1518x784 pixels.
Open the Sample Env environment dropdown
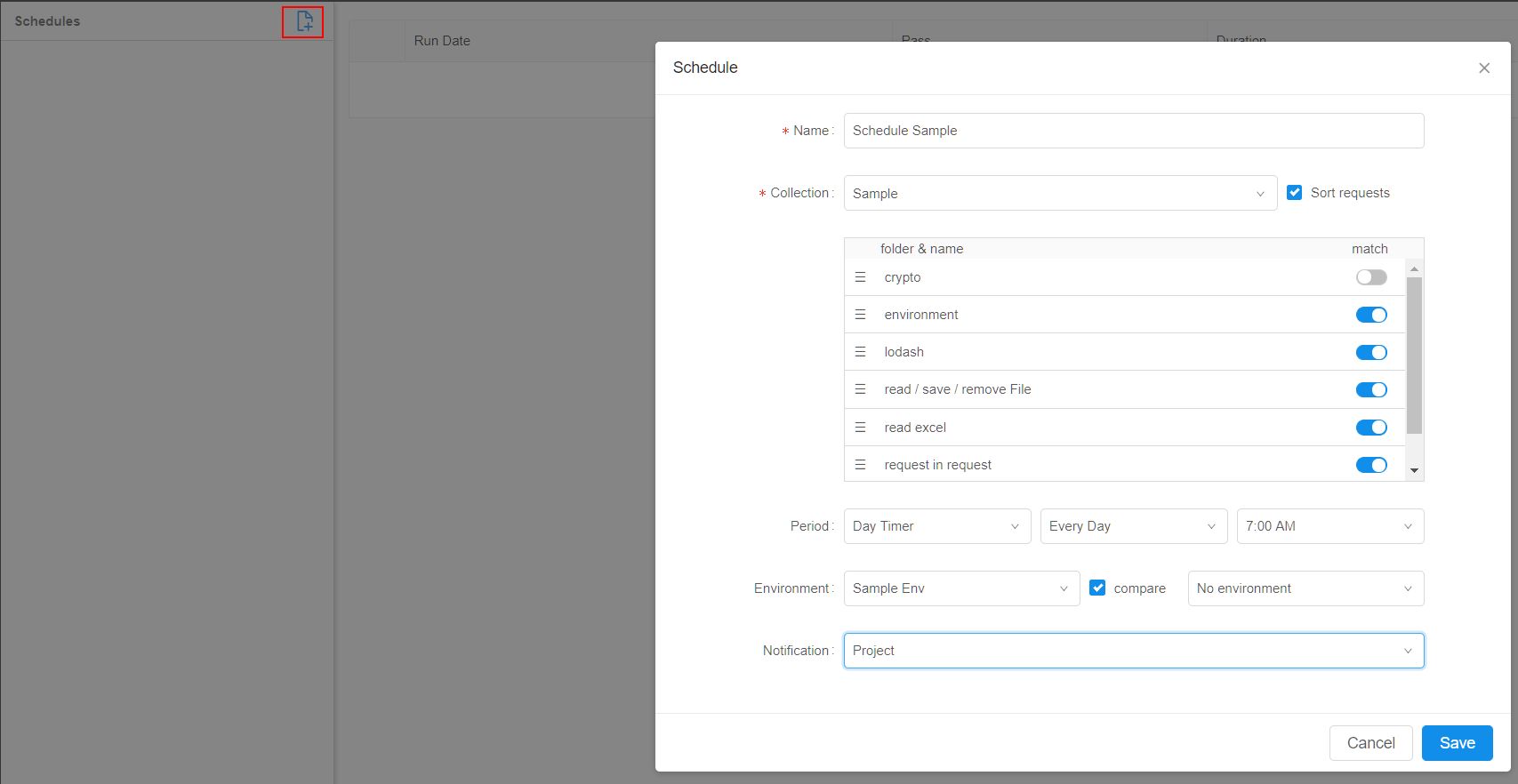[x=961, y=588]
